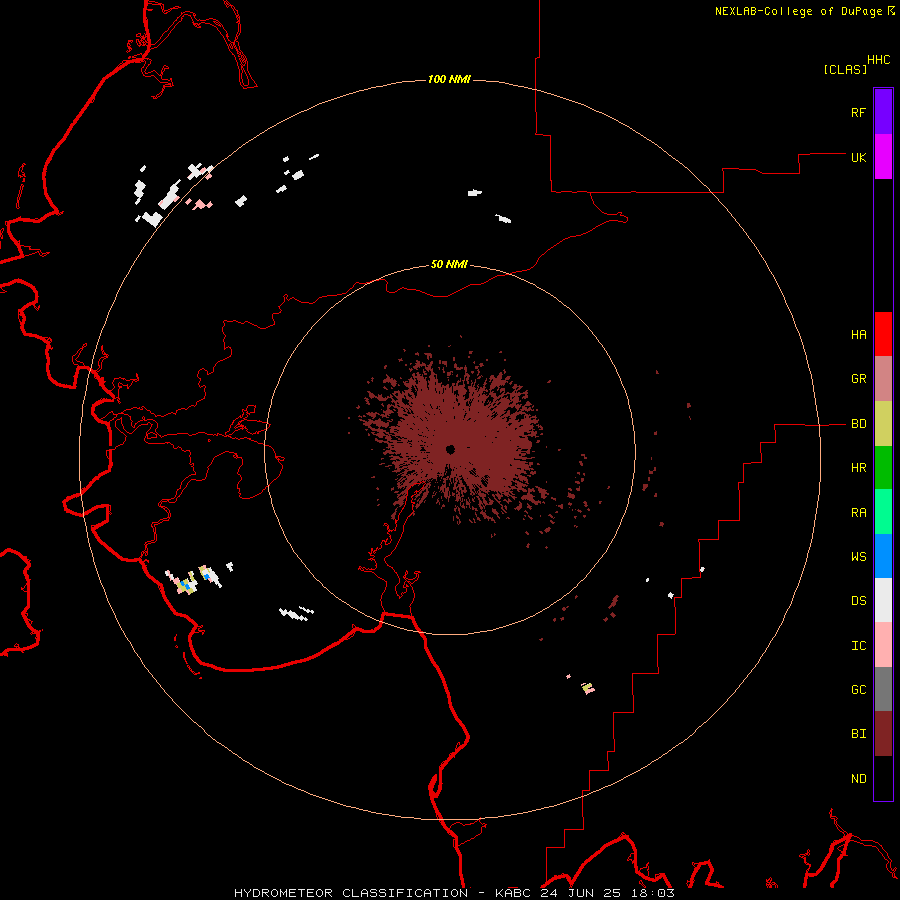
Task: Click the GR legend color block
Action: pos(883,378)
